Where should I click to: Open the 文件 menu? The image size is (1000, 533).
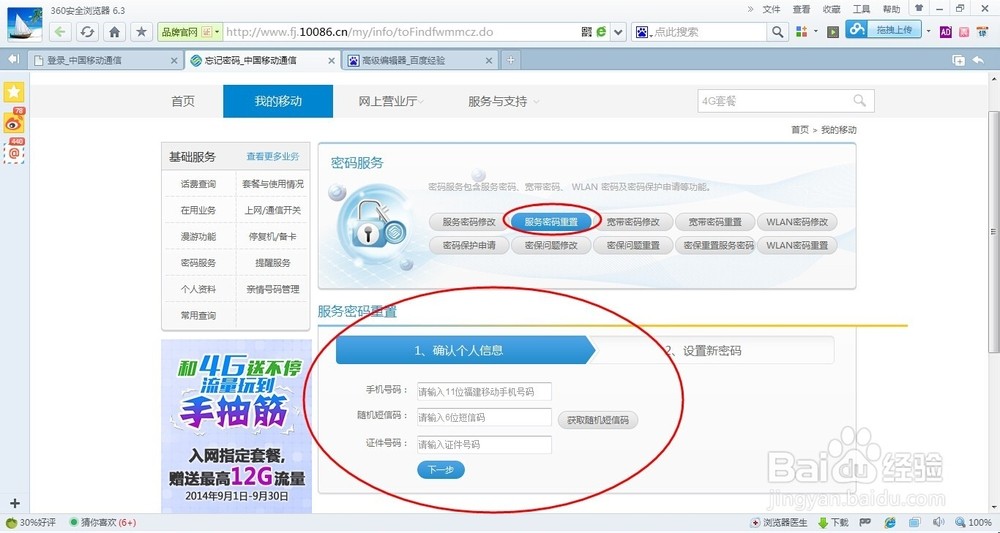coord(772,10)
